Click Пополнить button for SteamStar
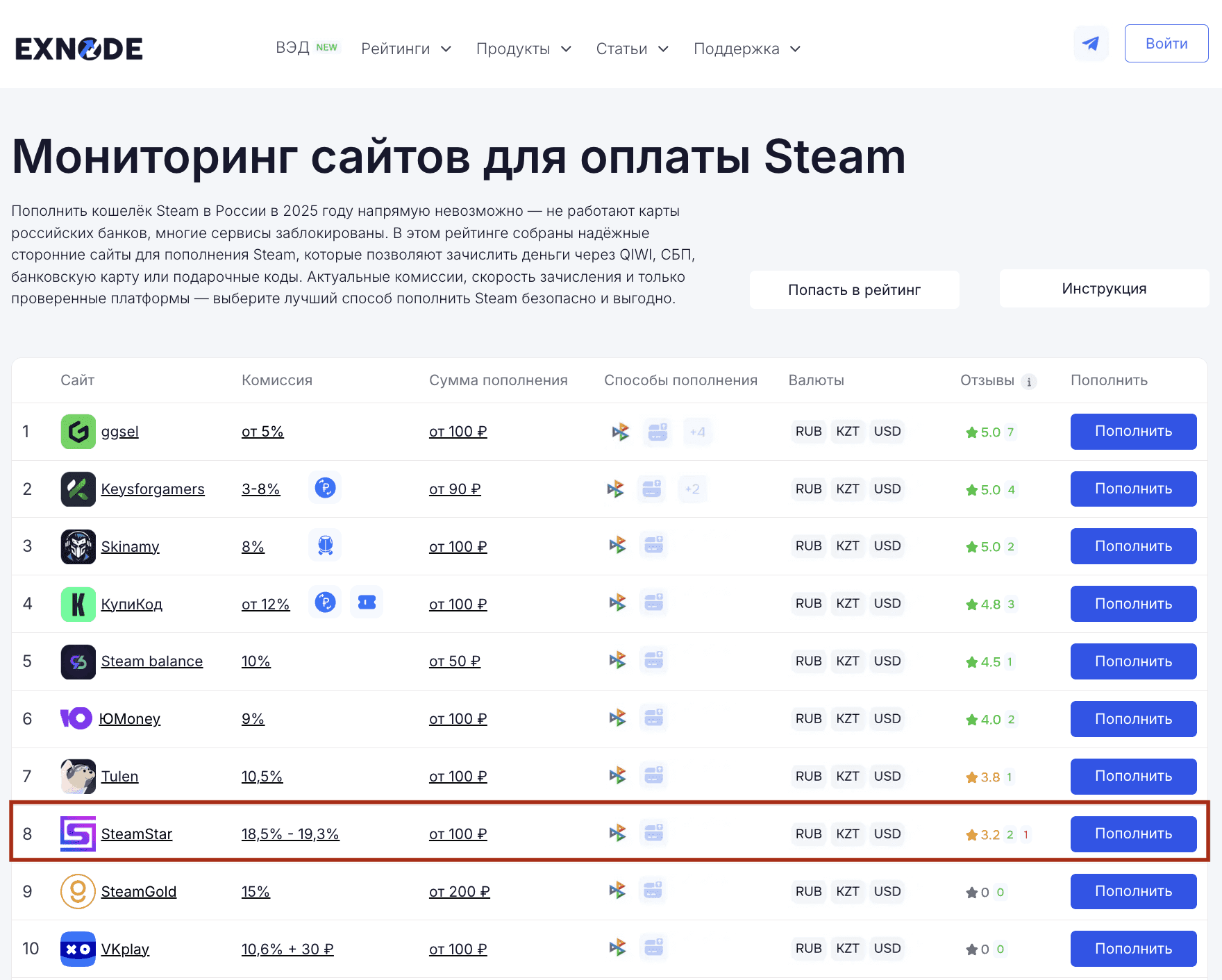The height and width of the screenshot is (980, 1222). point(1133,834)
